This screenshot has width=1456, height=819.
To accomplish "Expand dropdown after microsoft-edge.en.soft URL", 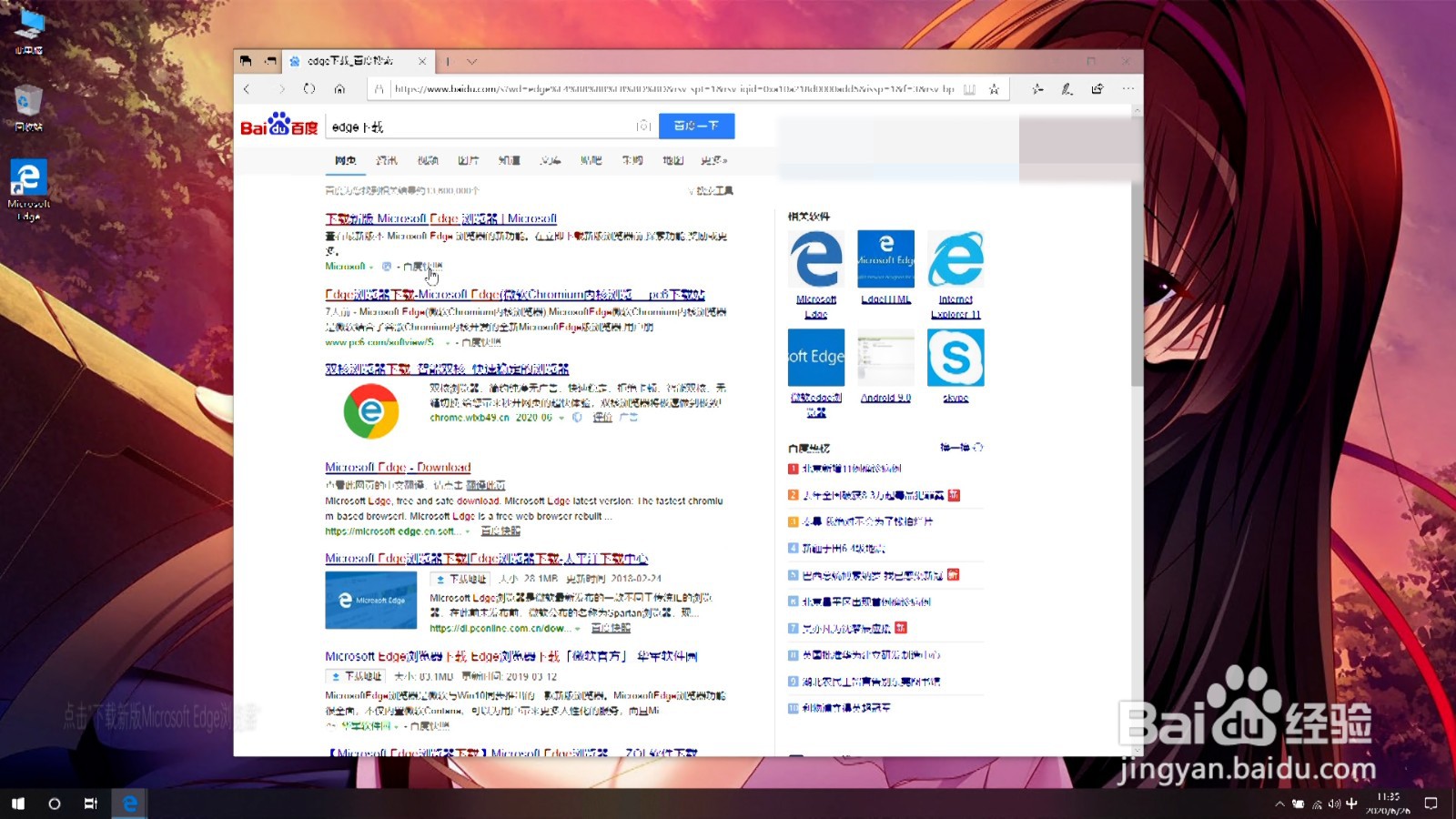I will (x=468, y=531).
